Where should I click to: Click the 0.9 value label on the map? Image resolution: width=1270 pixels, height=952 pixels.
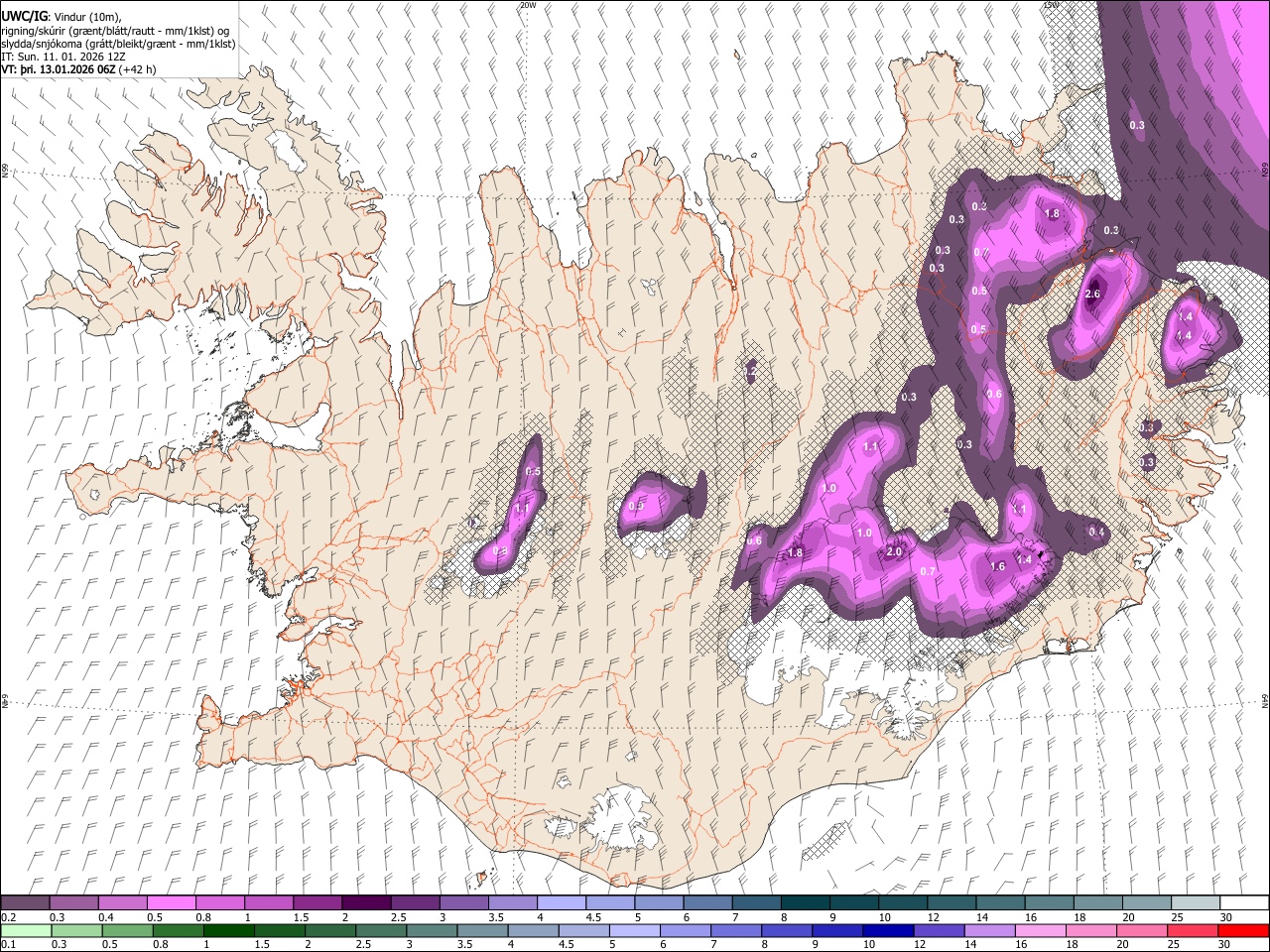click(x=636, y=506)
